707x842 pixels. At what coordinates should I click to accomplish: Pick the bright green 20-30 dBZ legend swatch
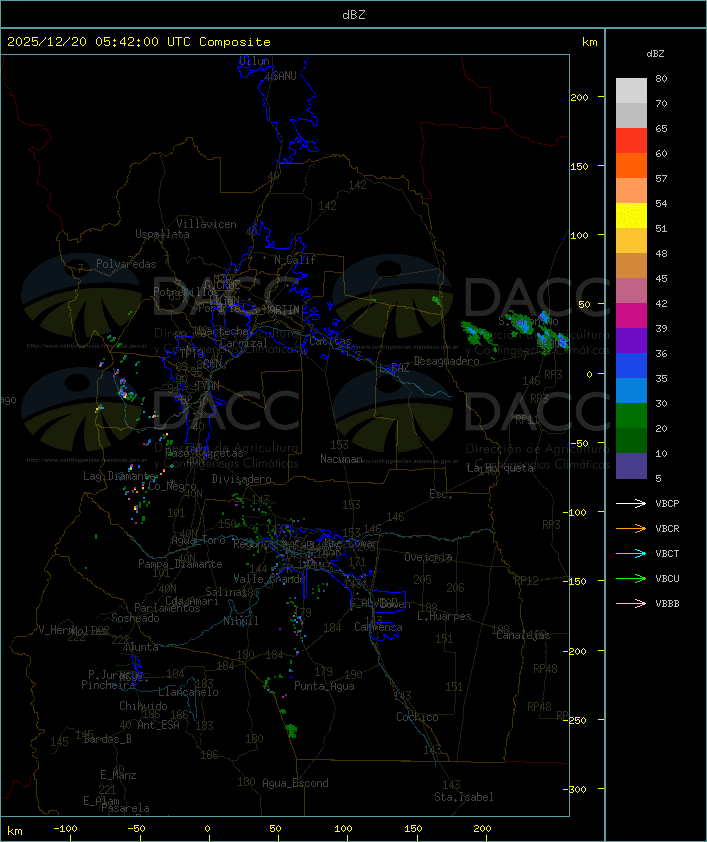631,416
